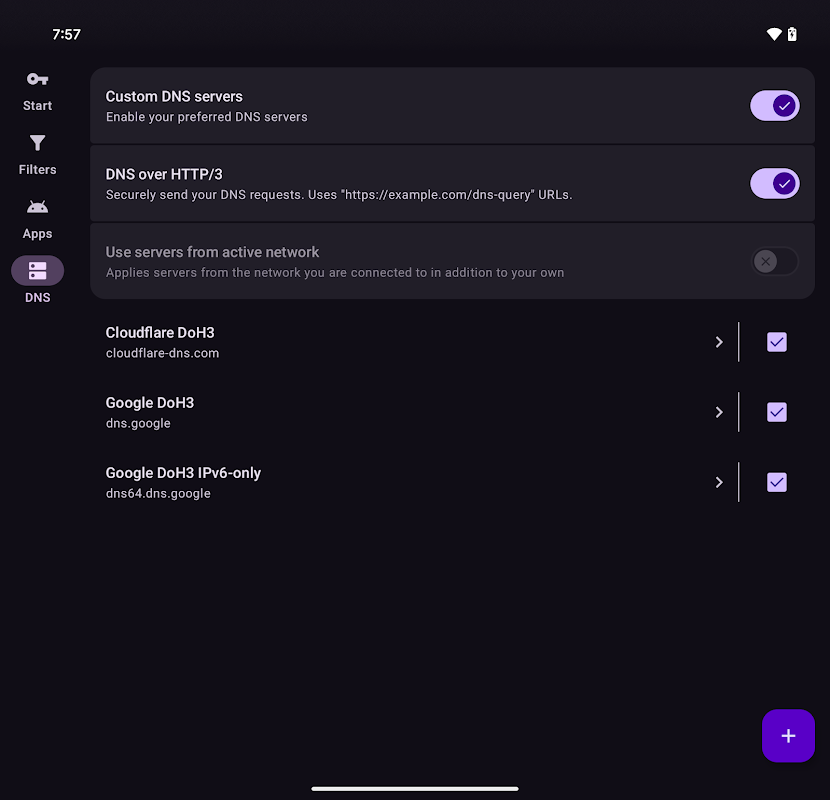Click the Apps tab label
830x800 pixels.
37,234
